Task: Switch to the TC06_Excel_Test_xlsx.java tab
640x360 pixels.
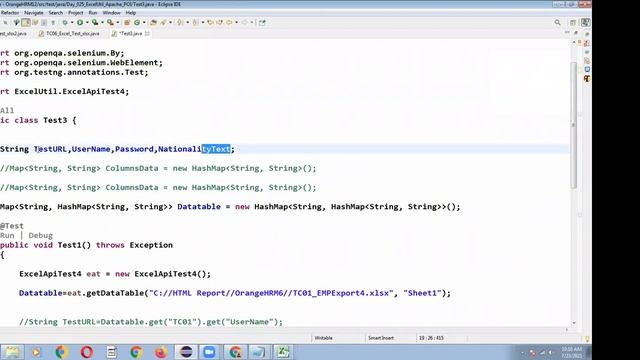Action: point(69,33)
